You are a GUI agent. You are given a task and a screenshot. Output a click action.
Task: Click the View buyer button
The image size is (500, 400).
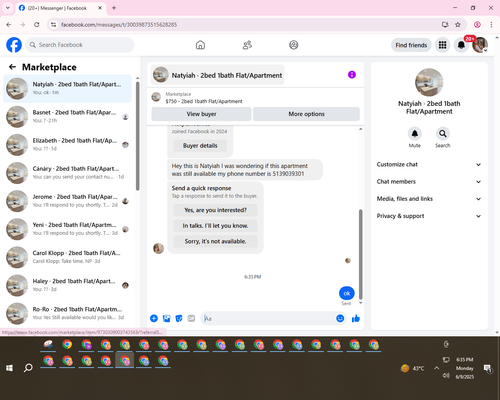(201, 114)
